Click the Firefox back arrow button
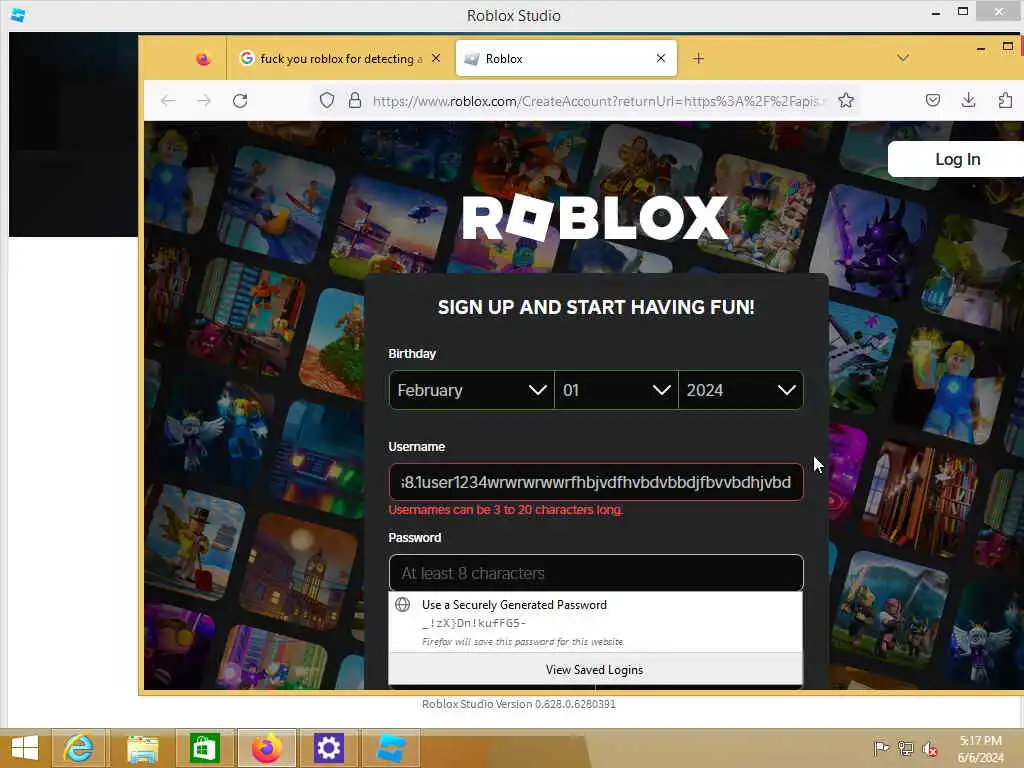 coord(168,101)
